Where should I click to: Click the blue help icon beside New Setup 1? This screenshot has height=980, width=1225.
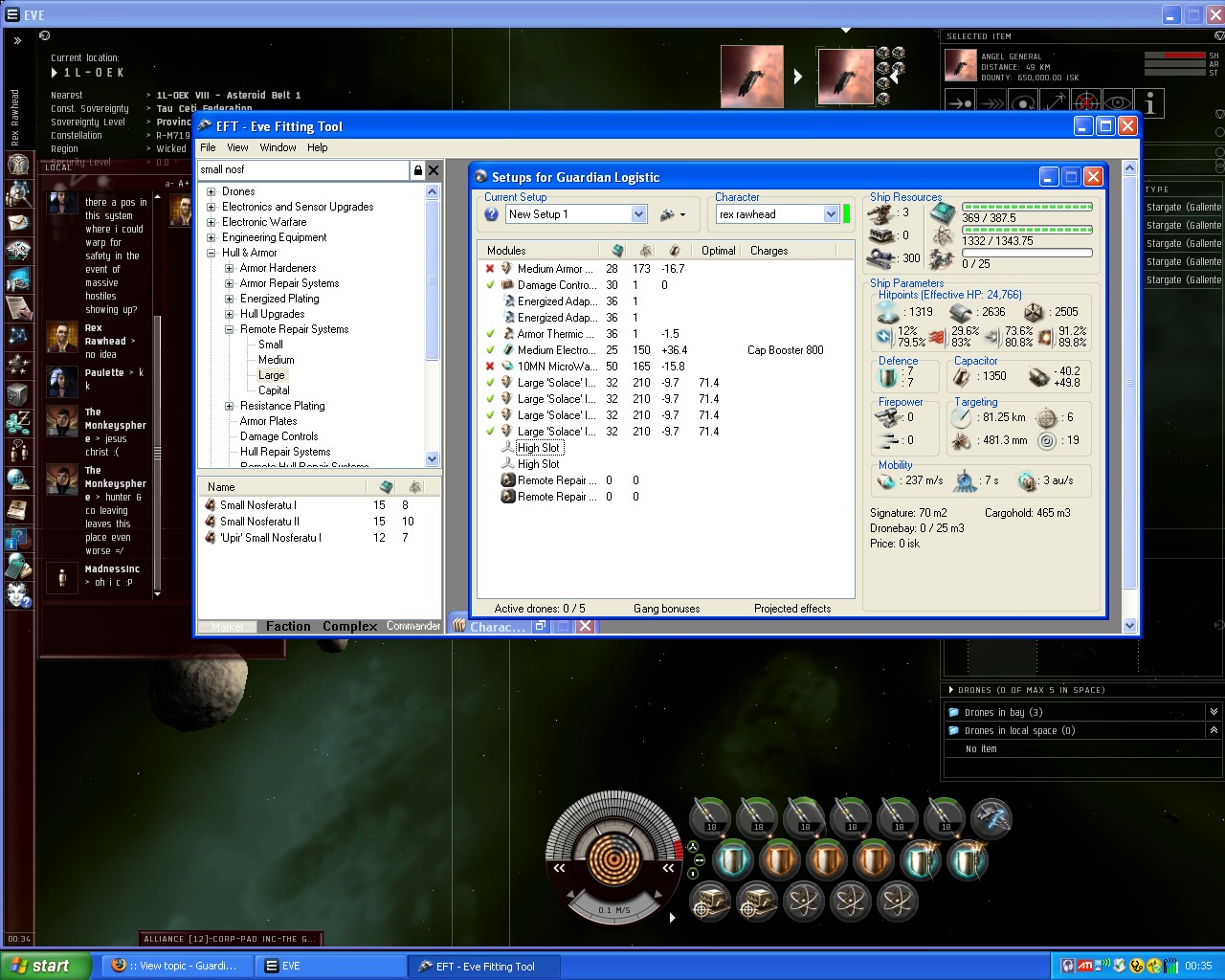click(491, 214)
